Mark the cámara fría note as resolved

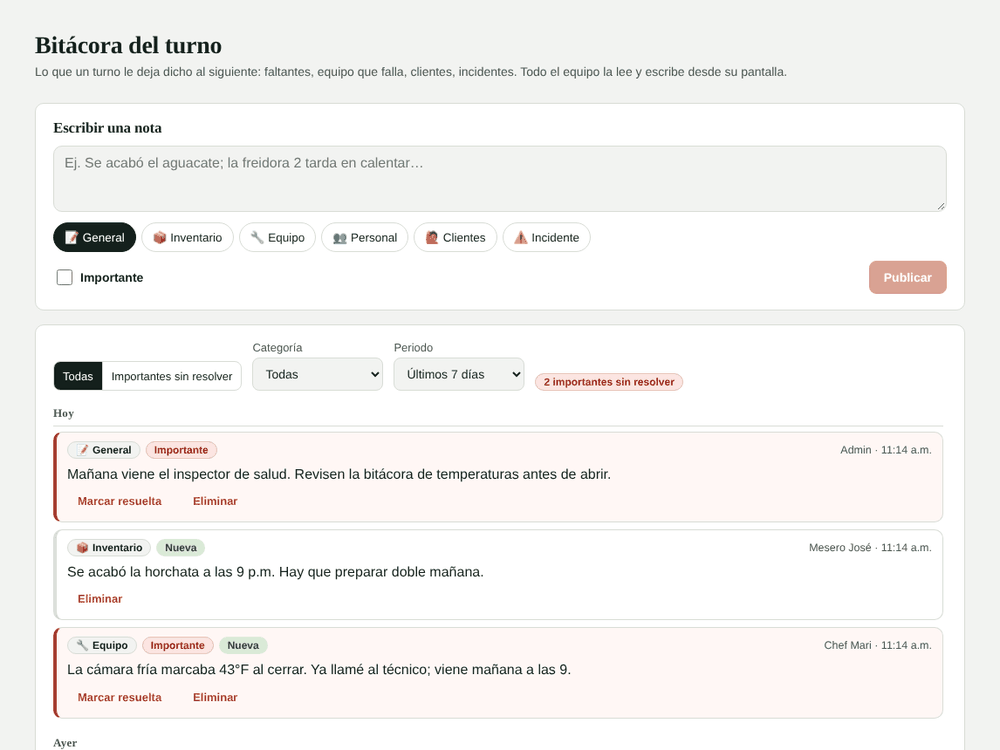coord(120,697)
